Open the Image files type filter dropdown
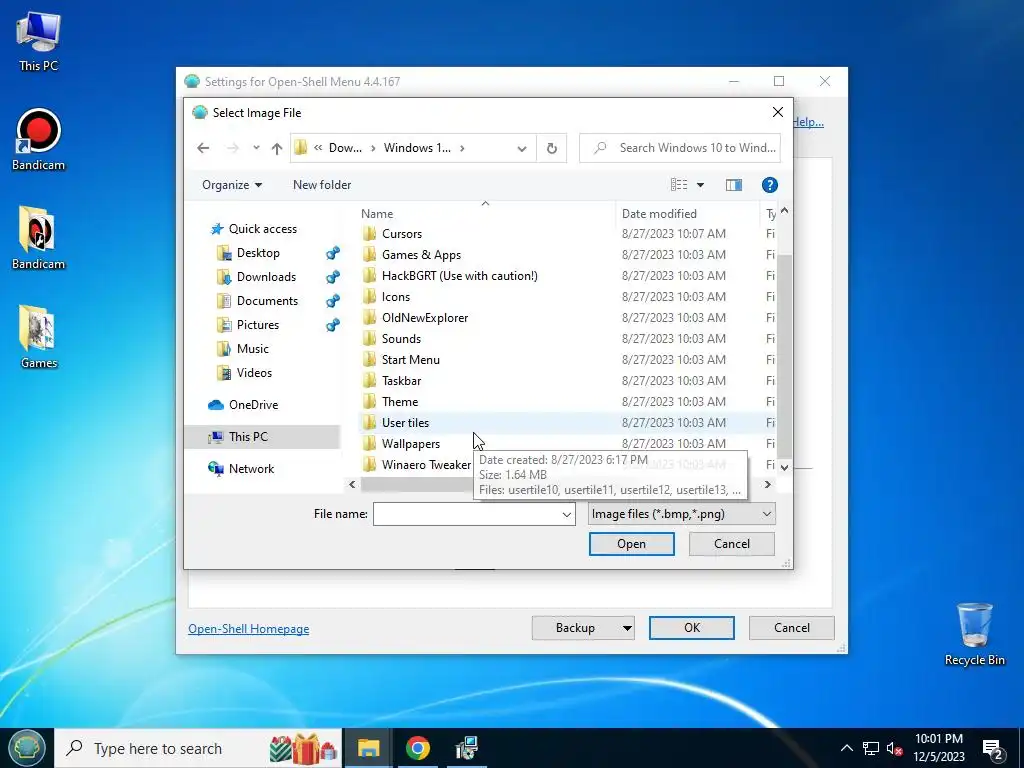Screen dimensions: 1024x768 681,514
